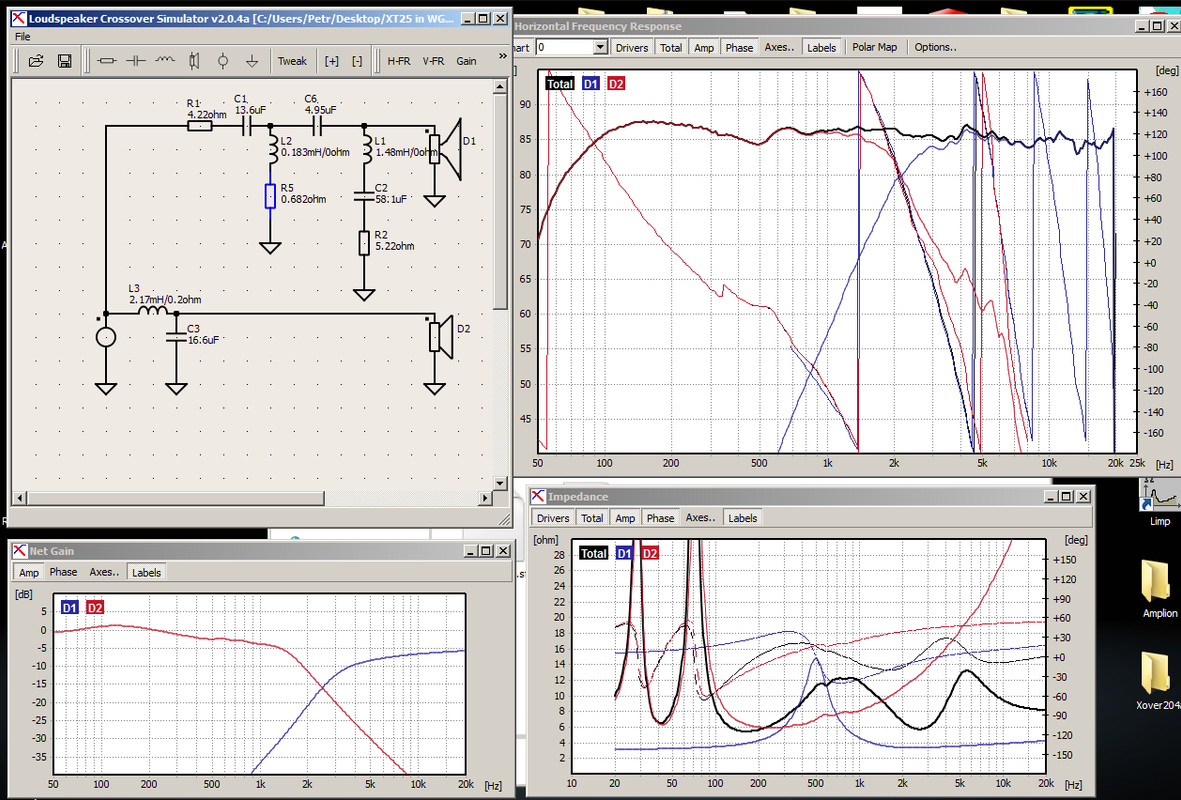Select the R1 resistor symbol in the schematic

pos(200,126)
